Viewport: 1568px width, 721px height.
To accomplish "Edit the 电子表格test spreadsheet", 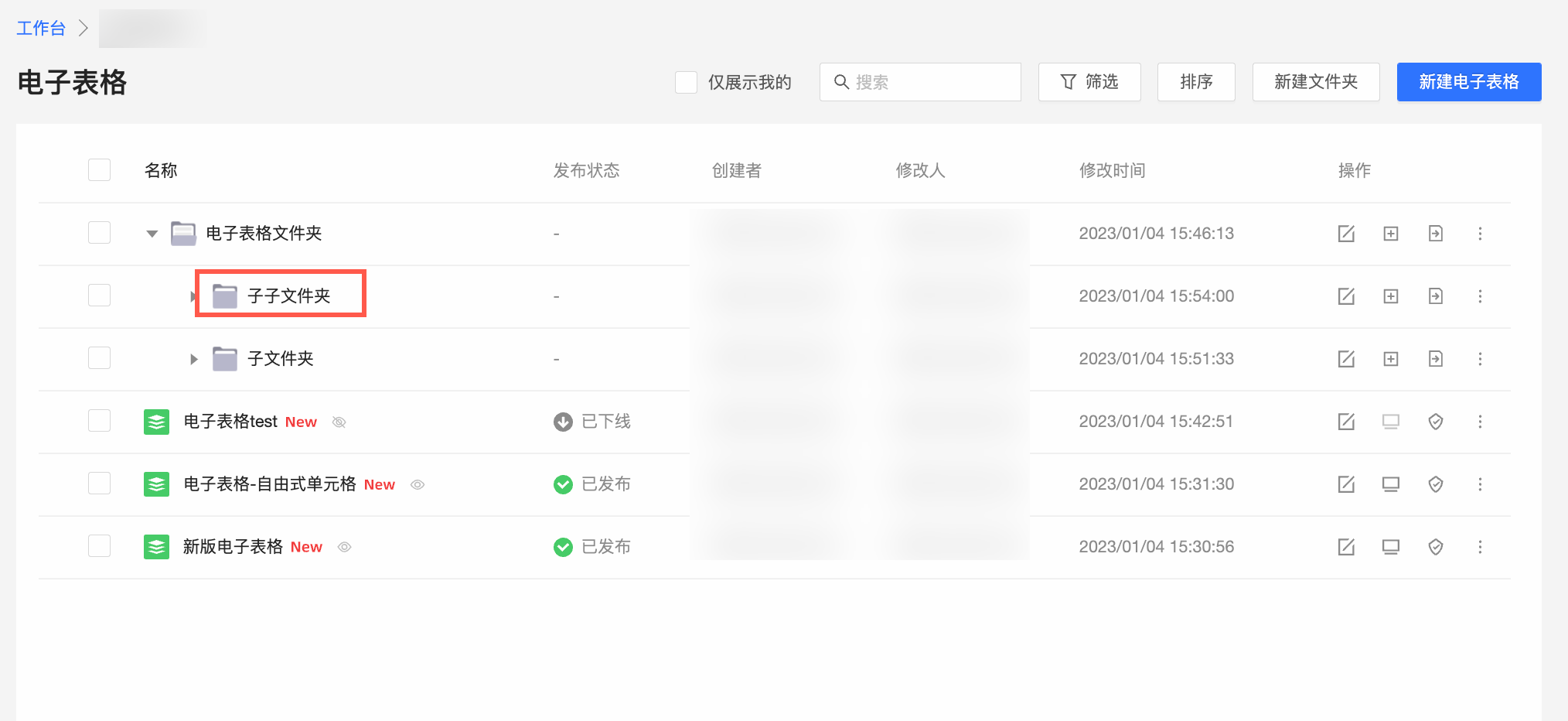I will [x=1346, y=422].
